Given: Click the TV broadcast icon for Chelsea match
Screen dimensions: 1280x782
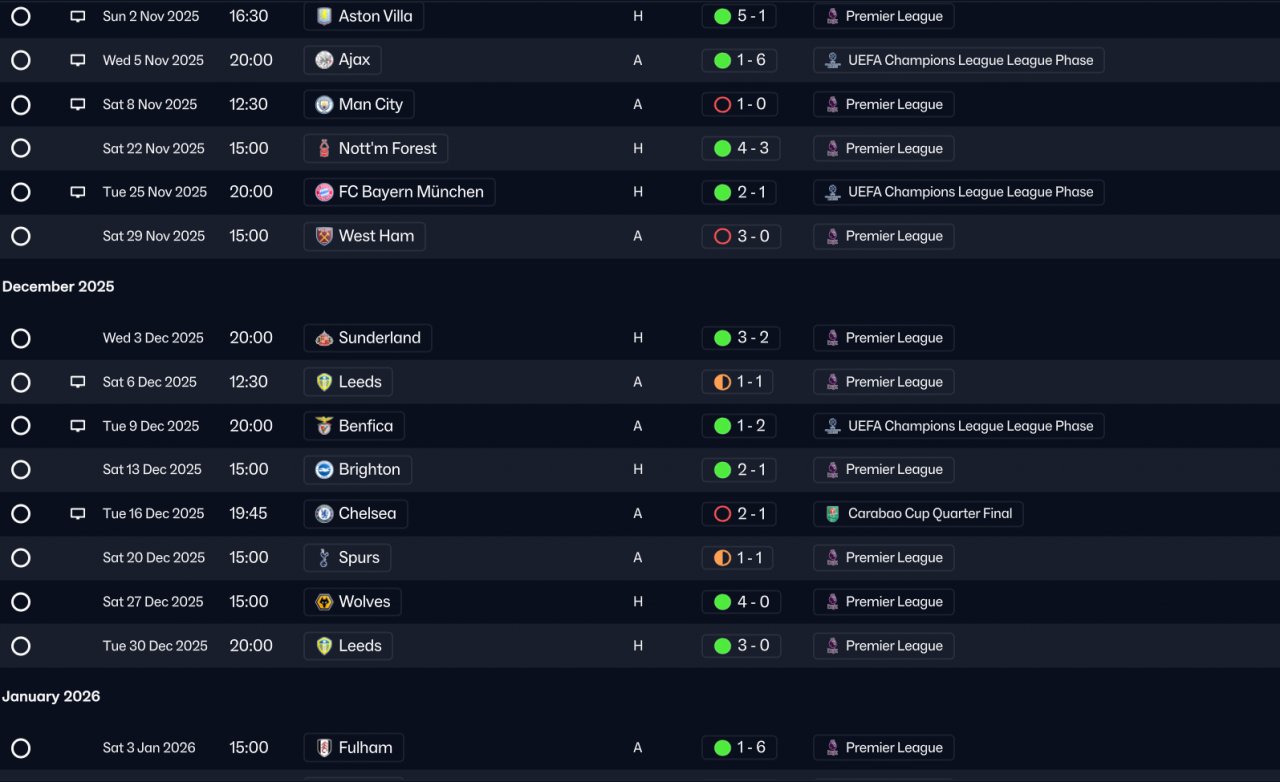Looking at the screenshot, I should coord(78,514).
